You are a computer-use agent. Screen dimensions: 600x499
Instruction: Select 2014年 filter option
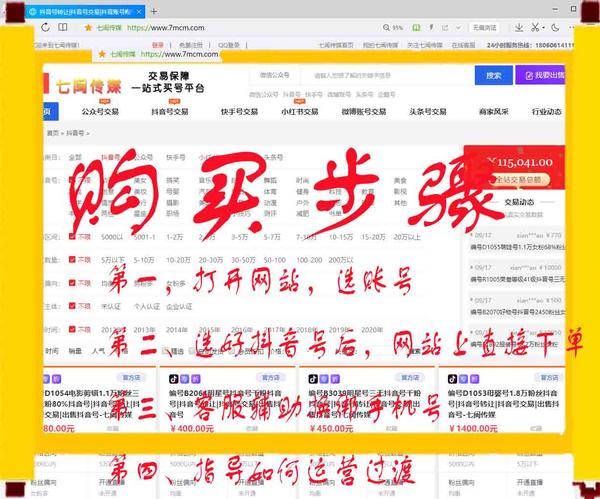[177, 329]
